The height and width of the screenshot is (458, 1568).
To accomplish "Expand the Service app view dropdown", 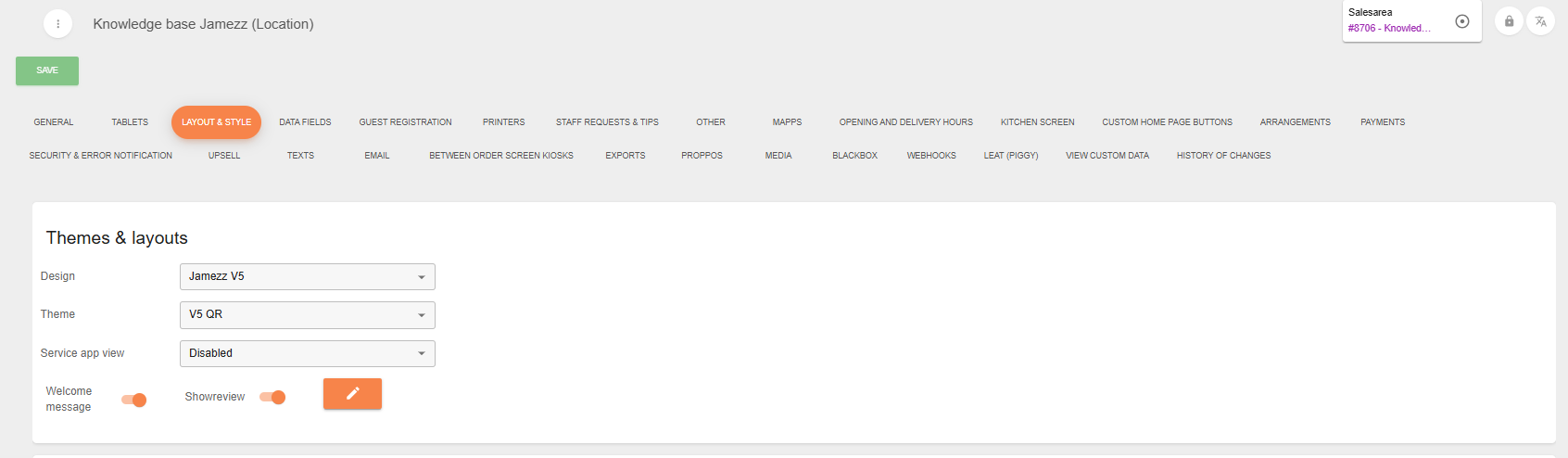I will [307, 353].
